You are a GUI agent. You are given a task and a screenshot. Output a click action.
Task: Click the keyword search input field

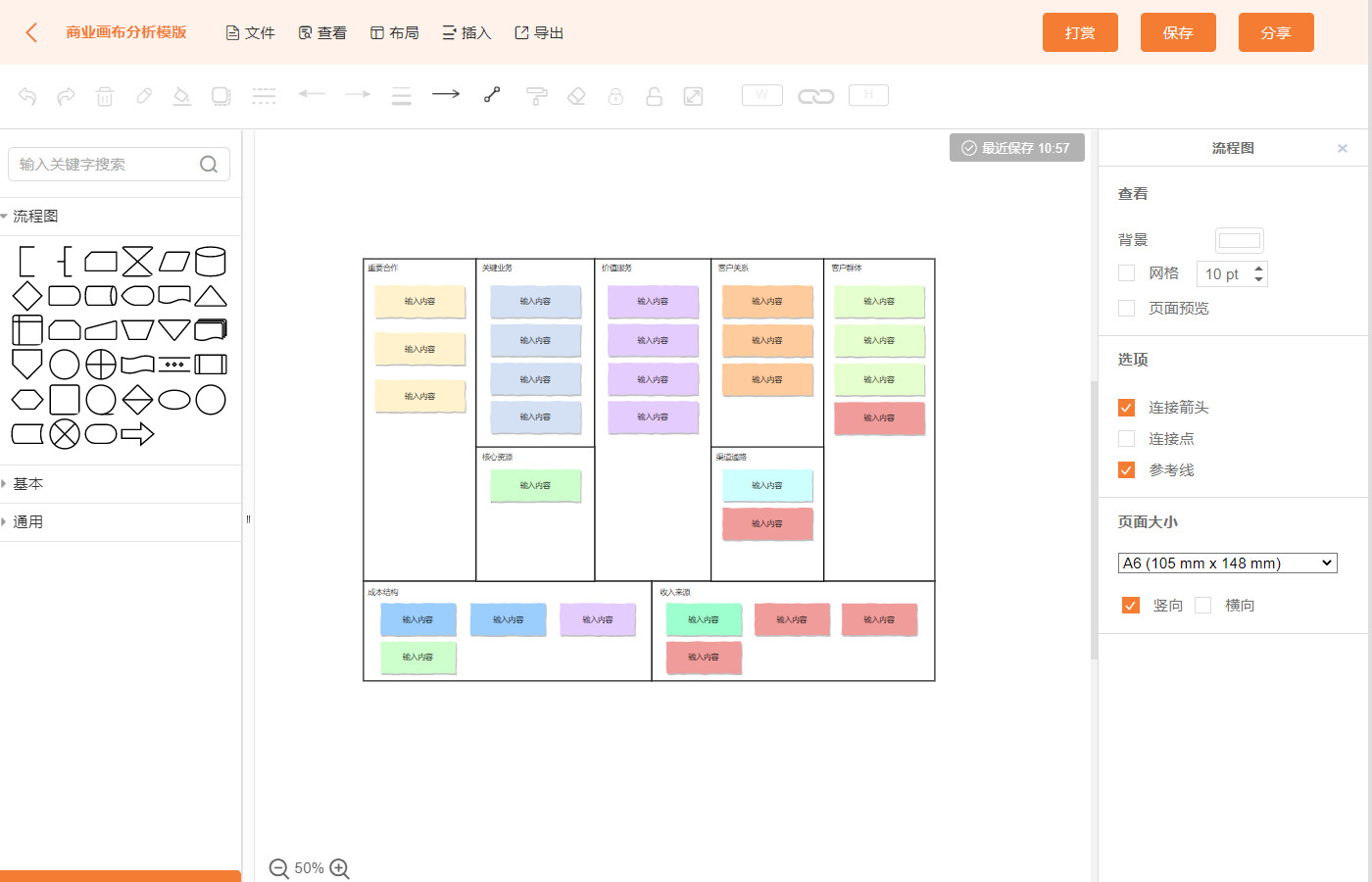point(119,165)
